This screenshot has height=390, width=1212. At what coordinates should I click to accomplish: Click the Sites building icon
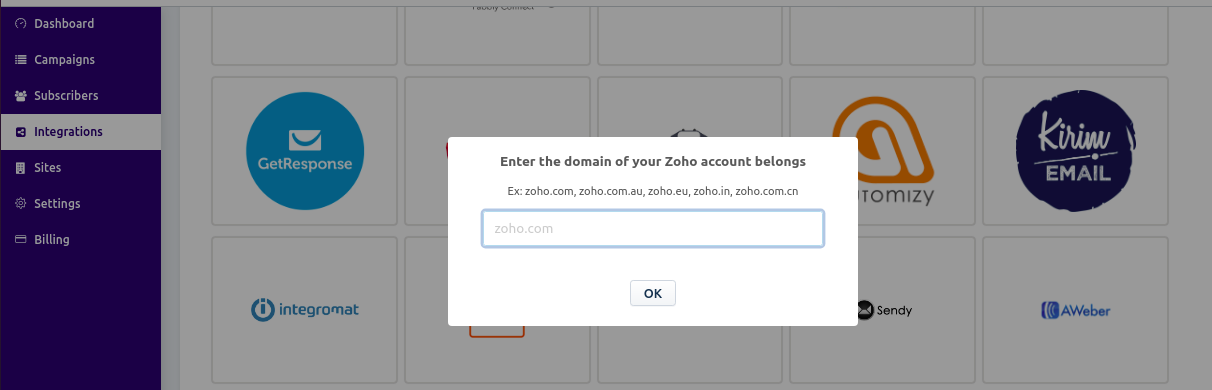click(21, 168)
